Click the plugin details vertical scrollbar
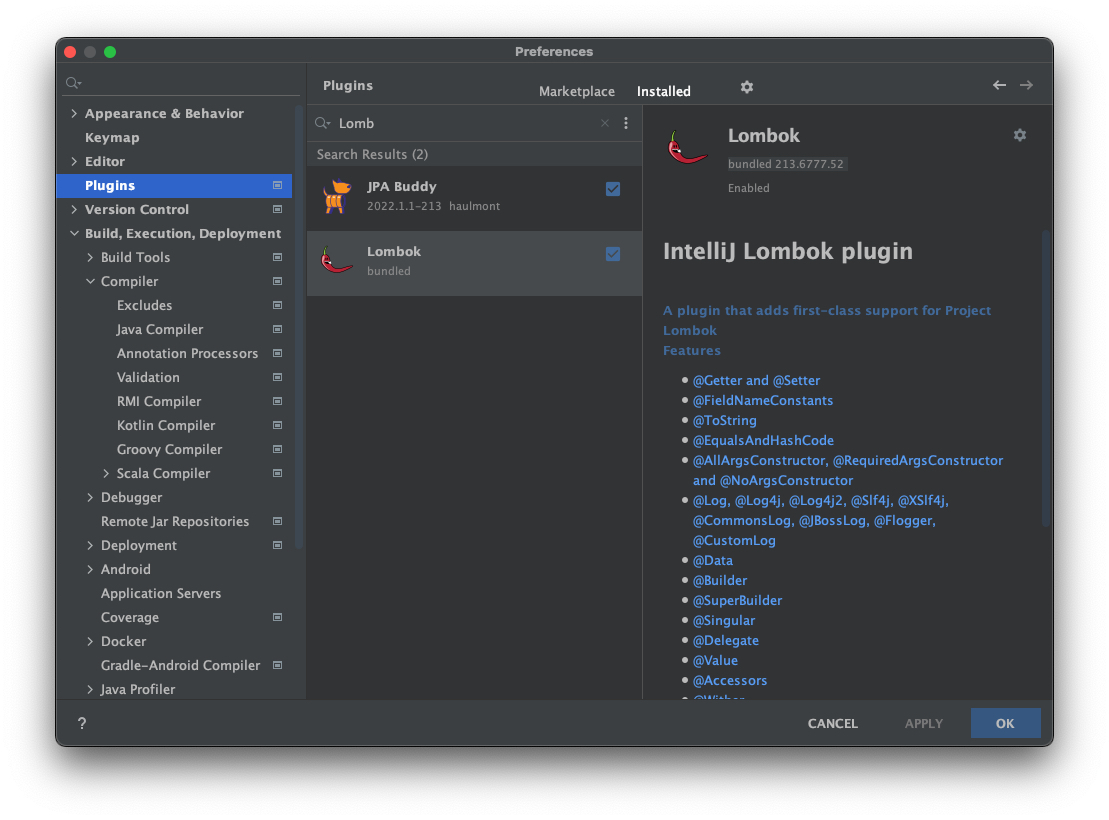This screenshot has height=820, width=1109. [1045, 377]
